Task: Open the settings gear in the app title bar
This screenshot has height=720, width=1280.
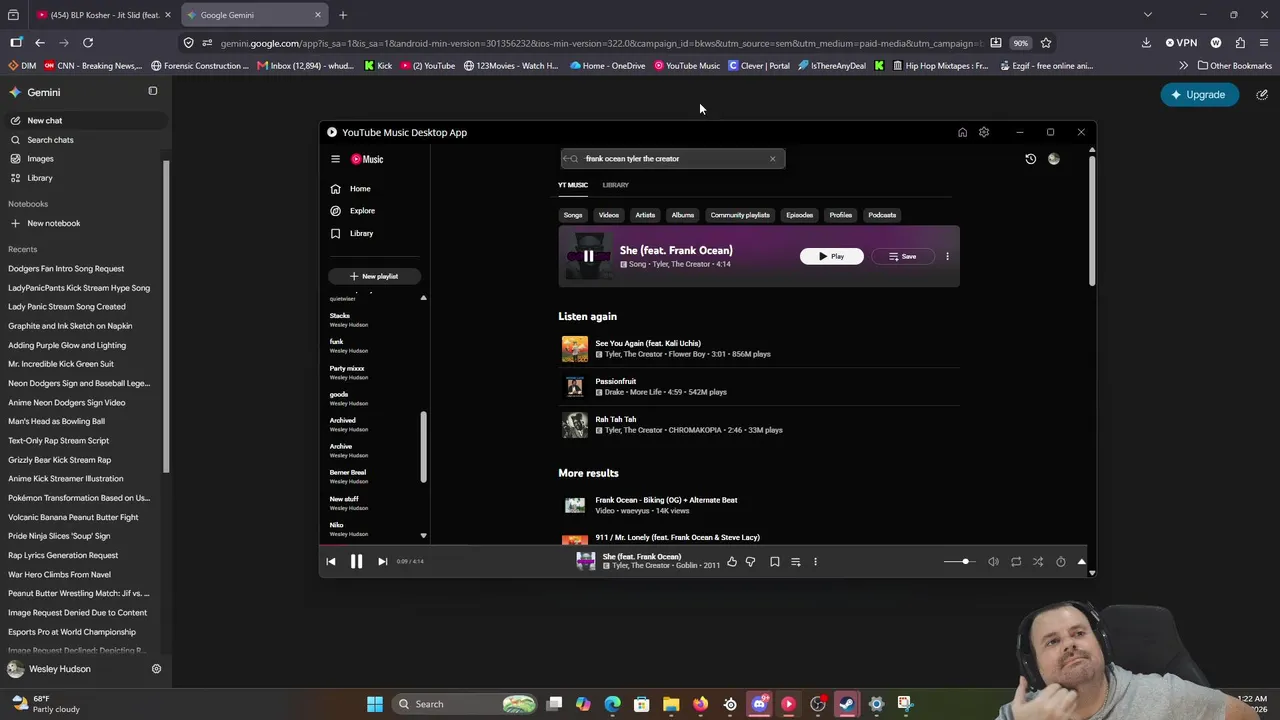Action: [984, 132]
